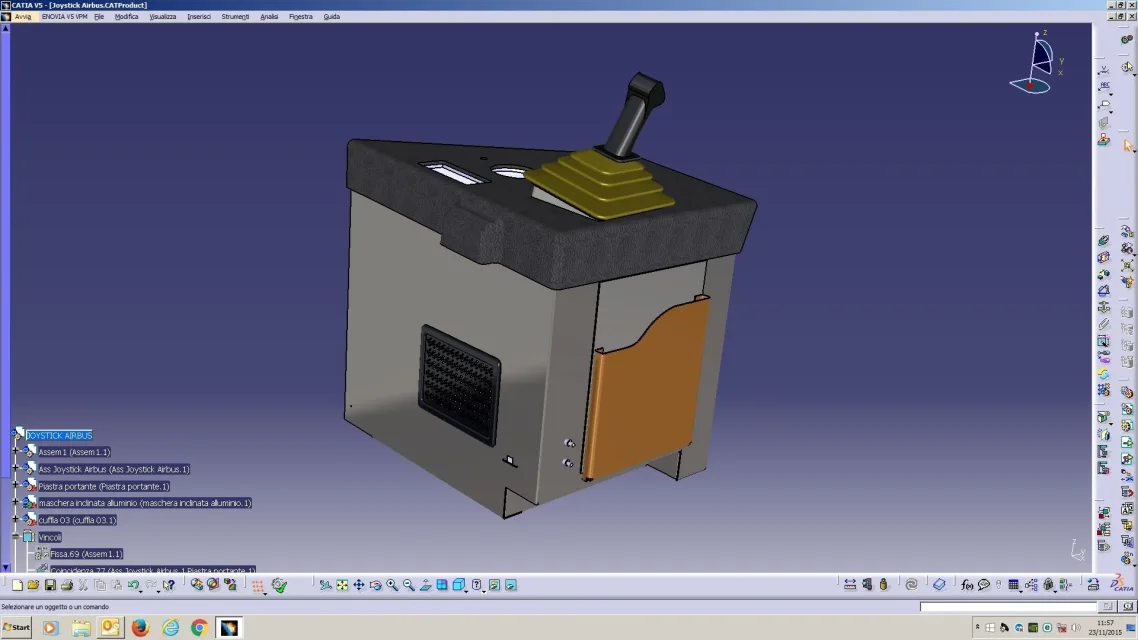Open the Inserisci menu
The image size is (1138, 640).
click(199, 17)
